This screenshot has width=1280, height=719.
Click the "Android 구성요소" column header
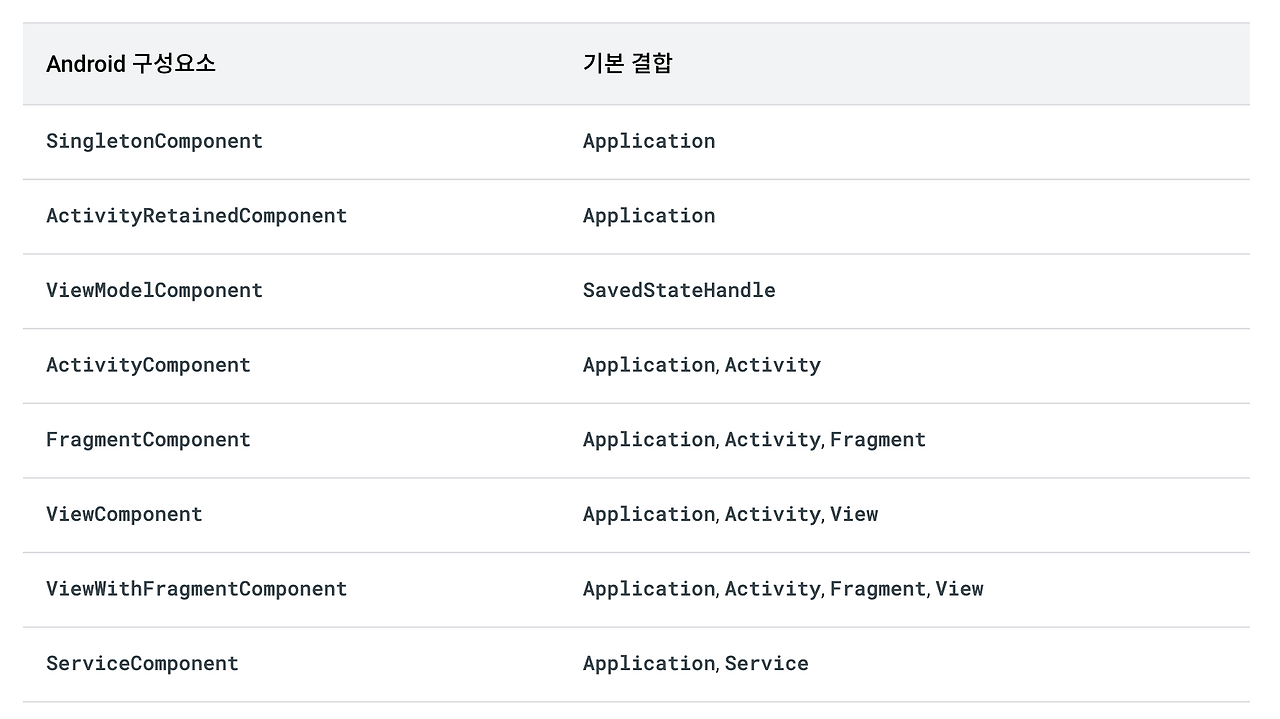(131, 64)
